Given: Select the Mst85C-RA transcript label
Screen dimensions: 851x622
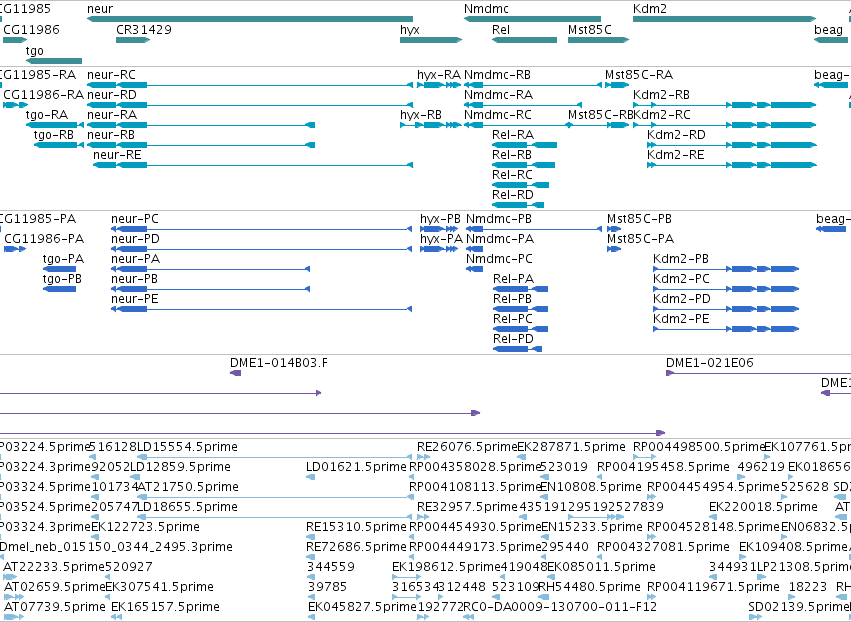Looking at the screenshot, I should point(639,74).
